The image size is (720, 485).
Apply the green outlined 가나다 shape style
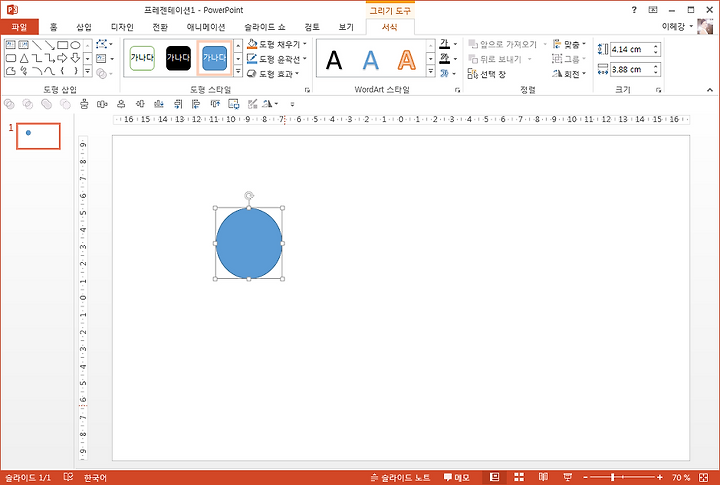(x=142, y=58)
